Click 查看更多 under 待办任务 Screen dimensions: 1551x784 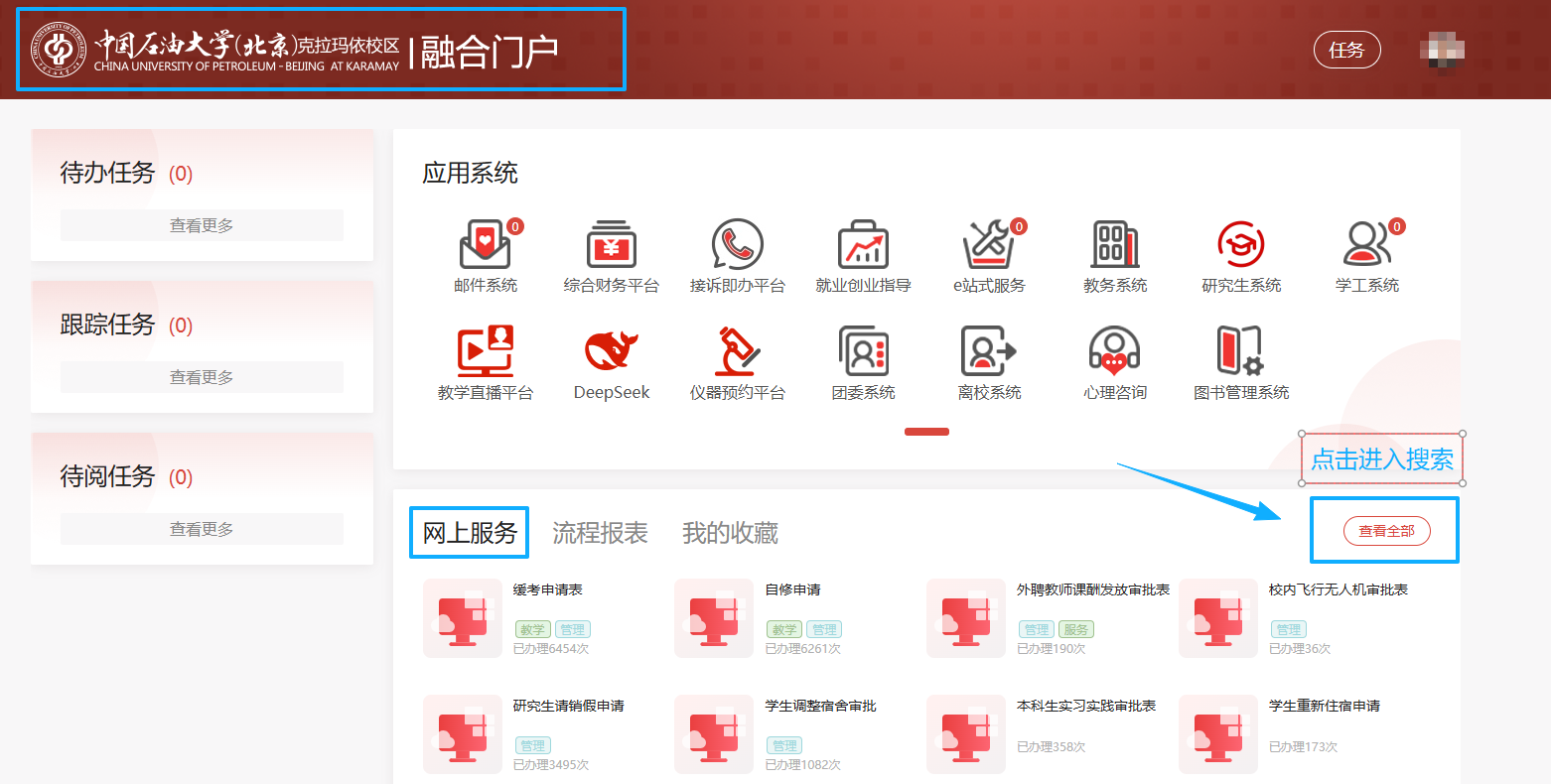click(202, 225)
